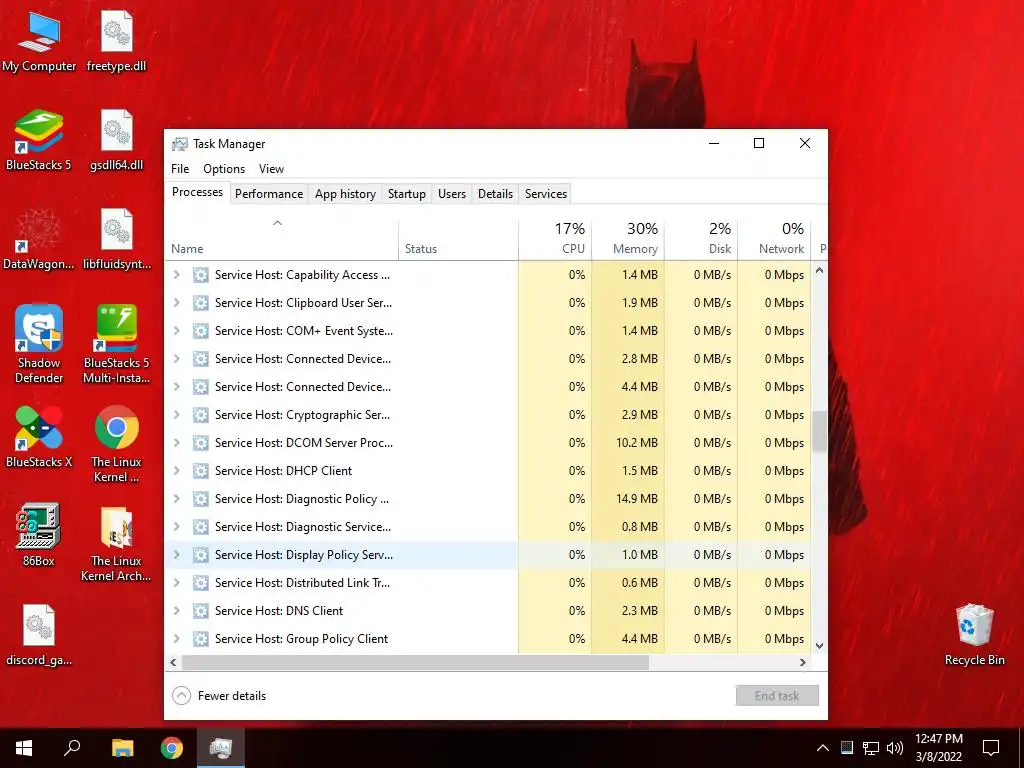Screen dimensions: 1024x768
Task: Open The Linux Kernel Archives folder
Action: click(116, 543)
